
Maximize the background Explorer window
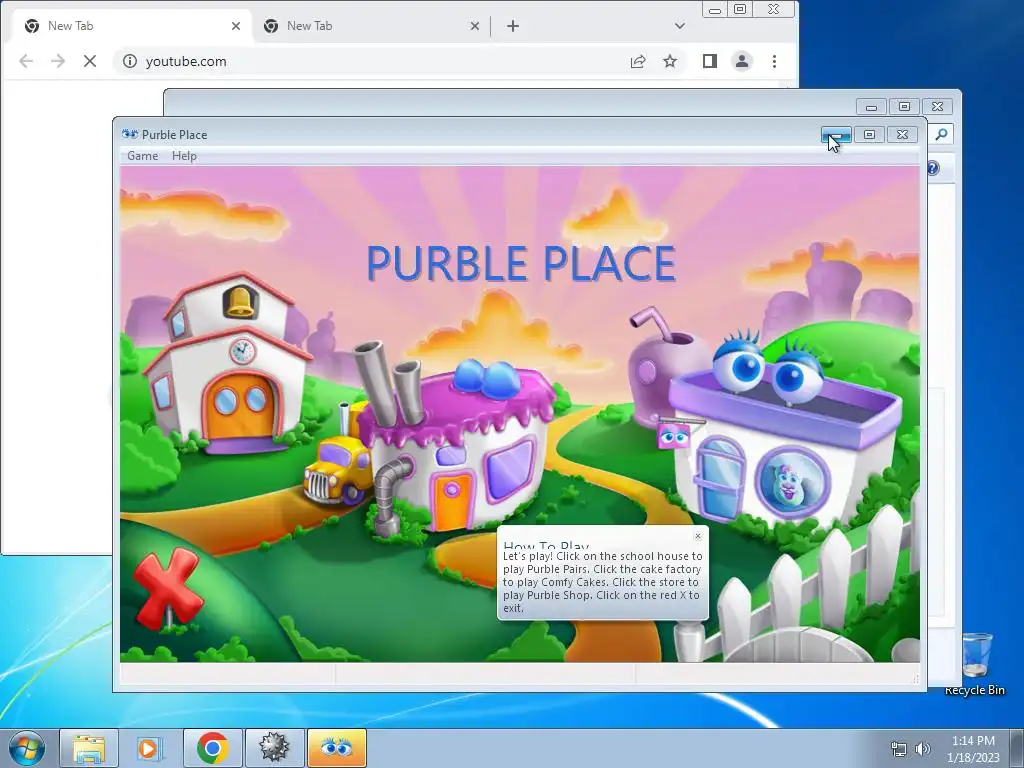[x=904, y=106]
